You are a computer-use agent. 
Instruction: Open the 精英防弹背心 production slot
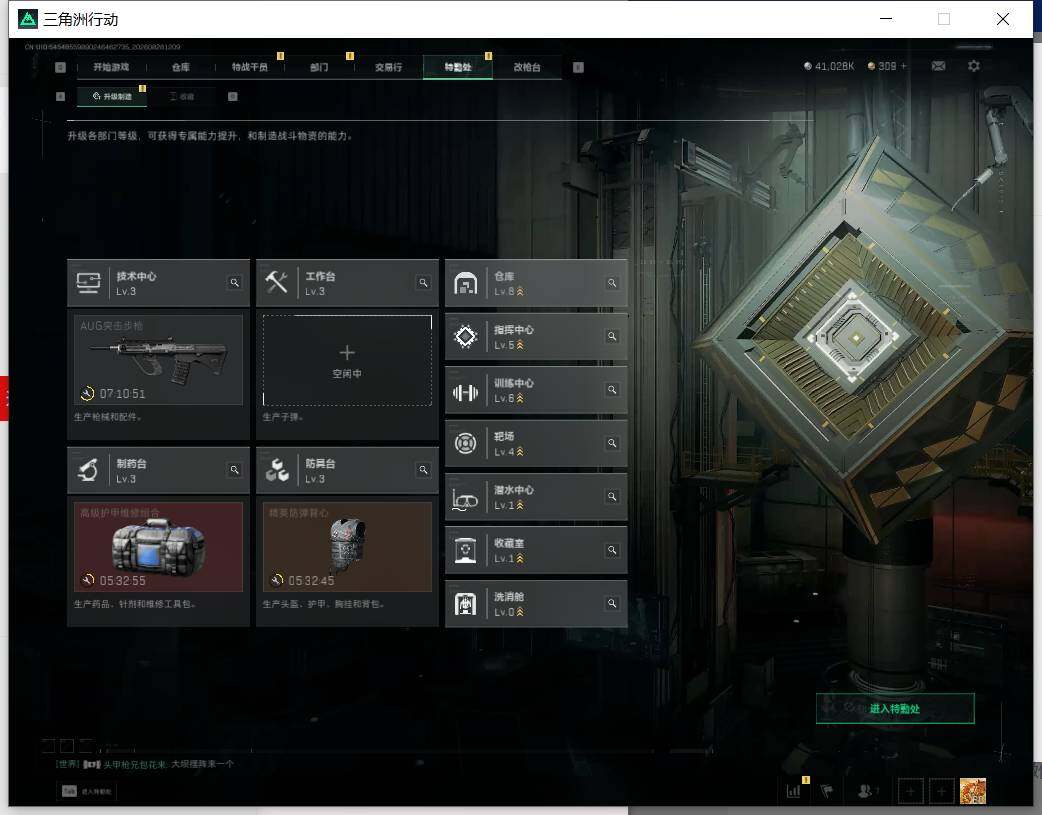tap(347, 546)
